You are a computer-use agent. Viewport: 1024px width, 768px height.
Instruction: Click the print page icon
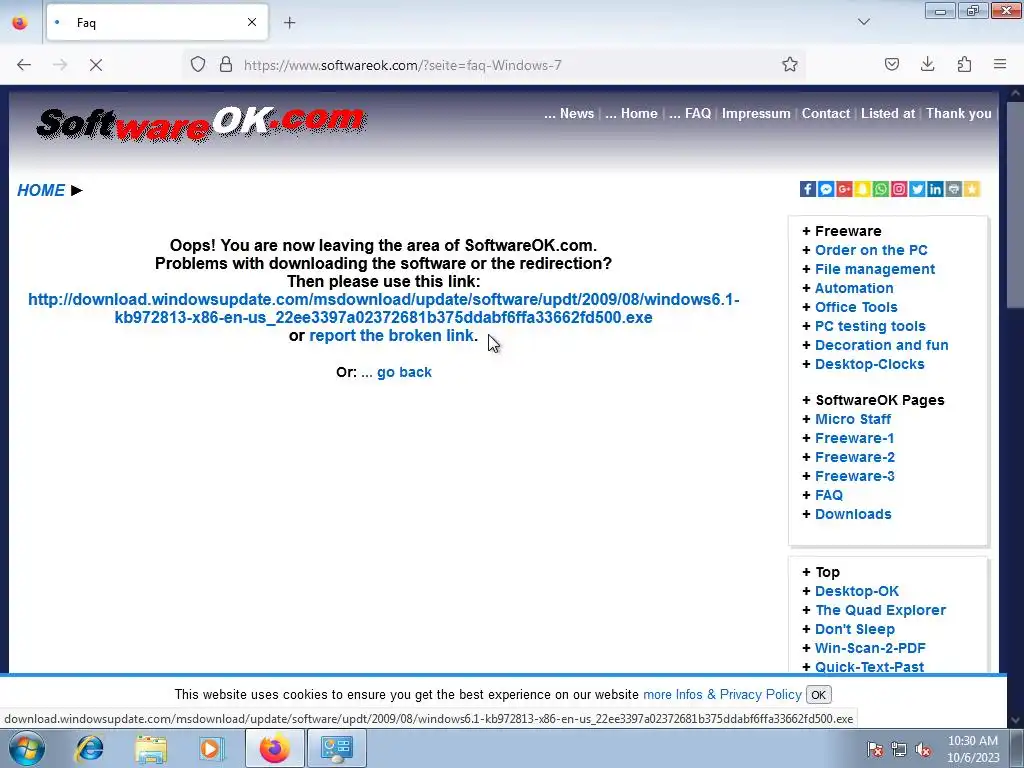(953, 189)
